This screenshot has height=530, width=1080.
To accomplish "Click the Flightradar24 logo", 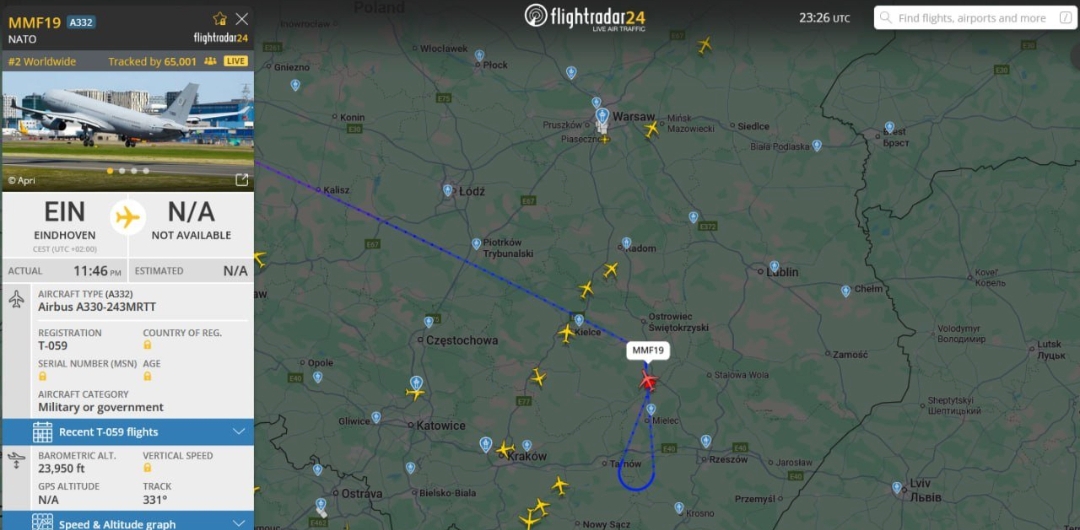I will pos(585,17).
